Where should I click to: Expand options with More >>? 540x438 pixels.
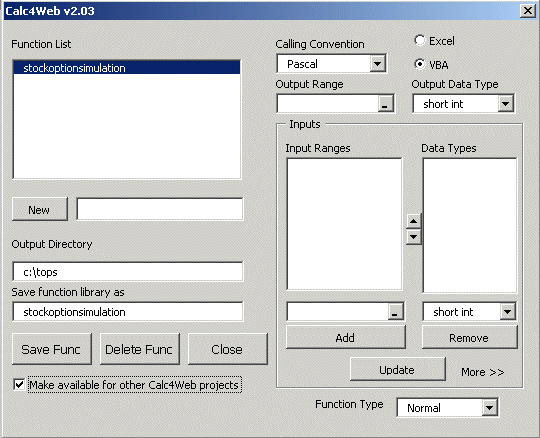482,372
